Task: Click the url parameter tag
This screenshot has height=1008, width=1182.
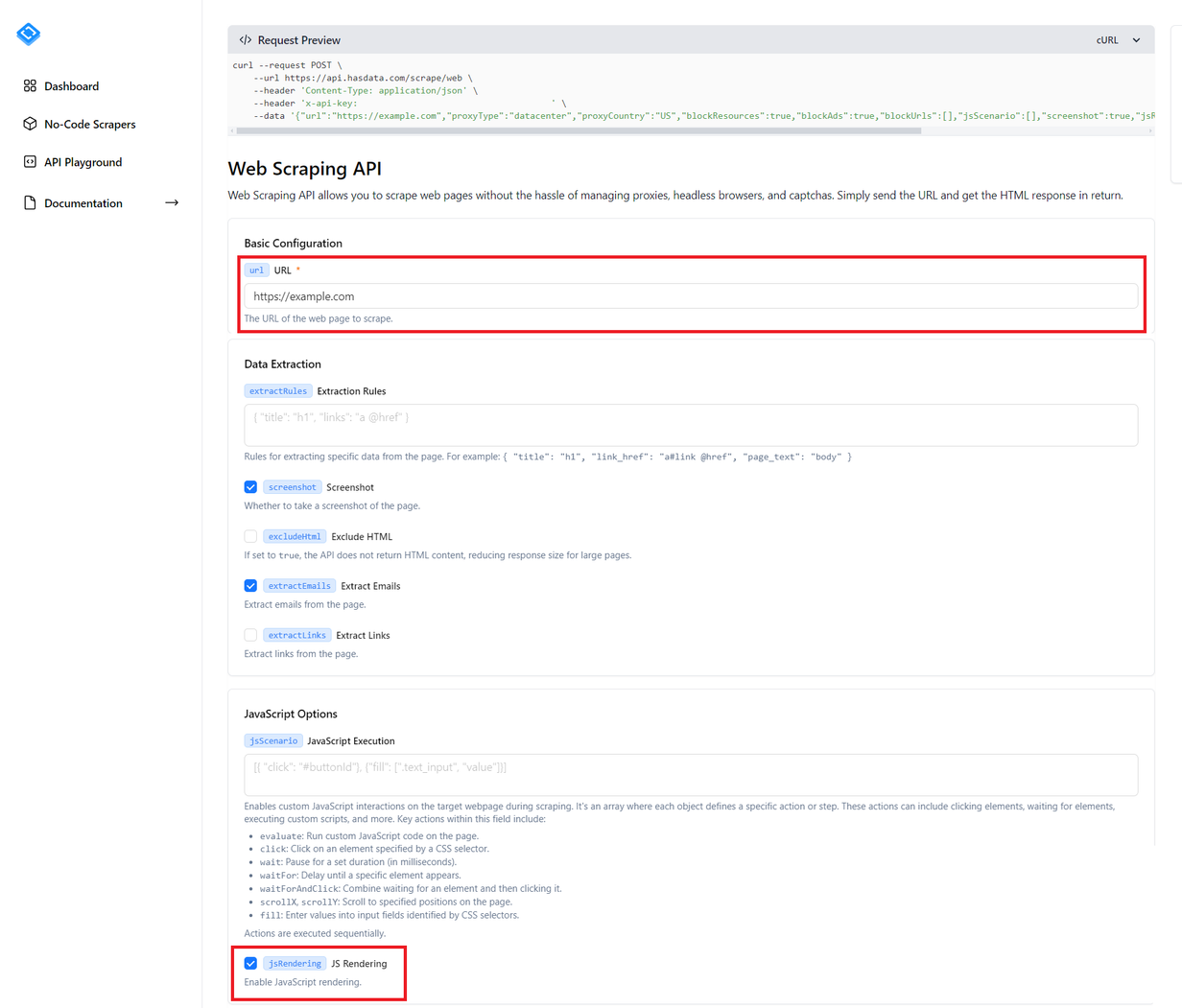Action: [x=257, y=270]
